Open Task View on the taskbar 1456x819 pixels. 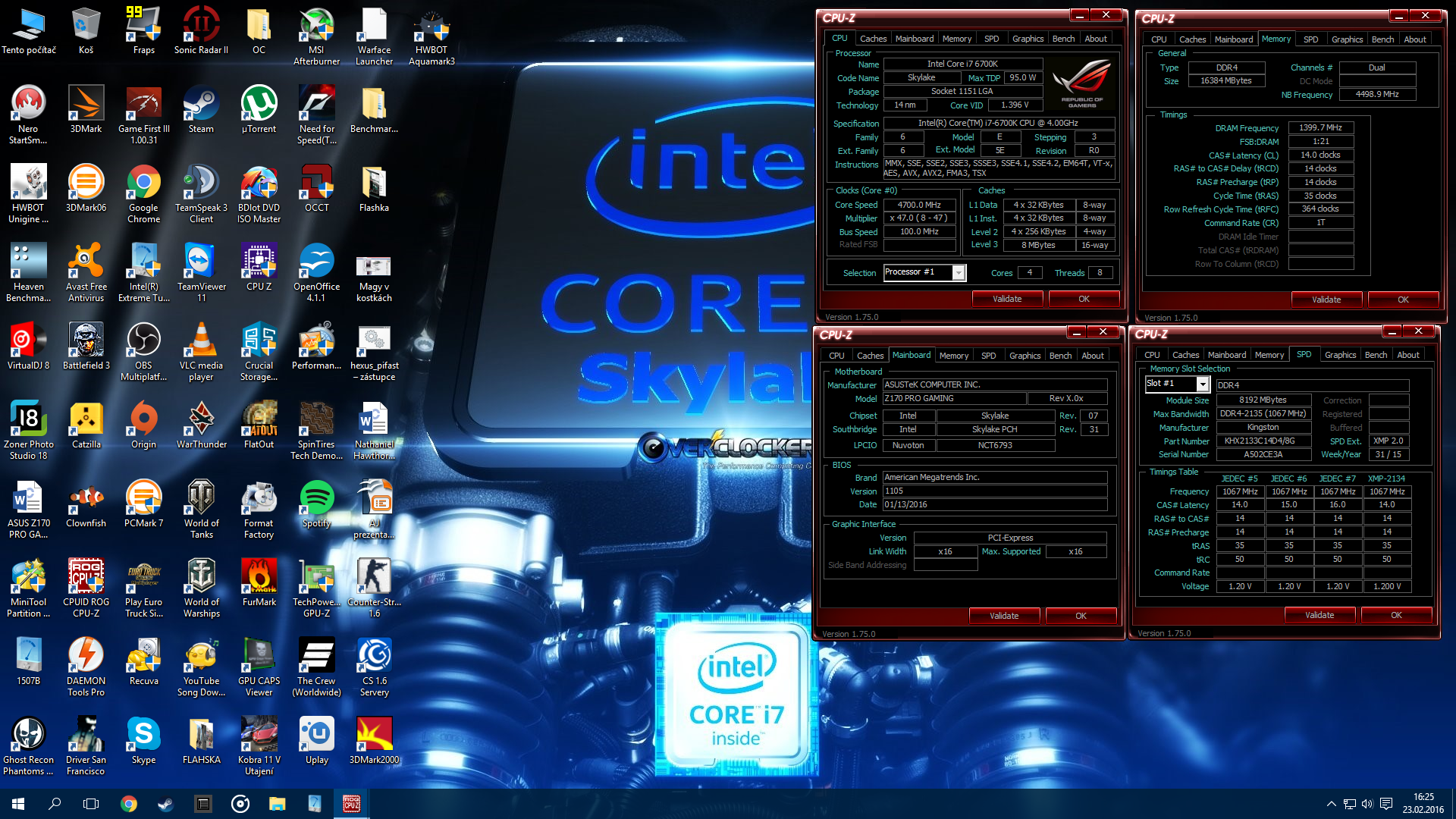(91, 804)
